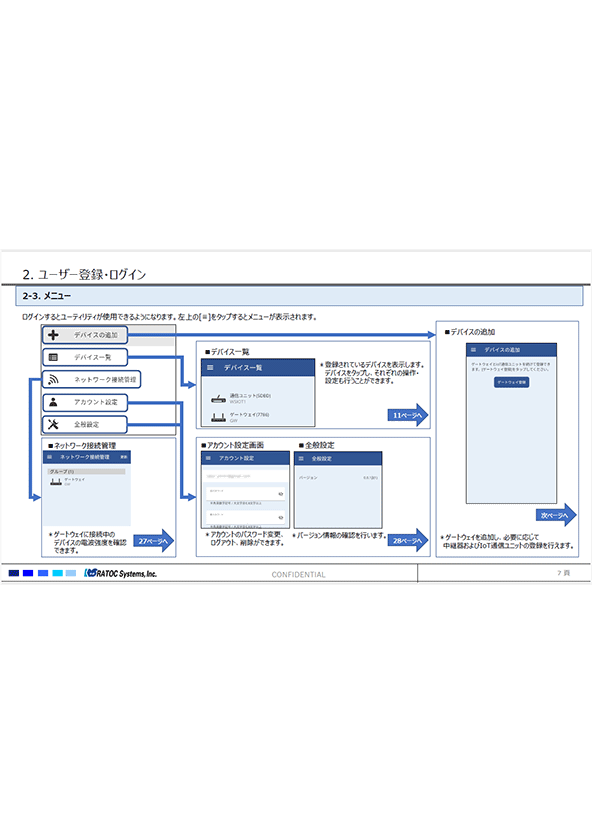Follow the 27ページへ arrow link

click(153, 541)
